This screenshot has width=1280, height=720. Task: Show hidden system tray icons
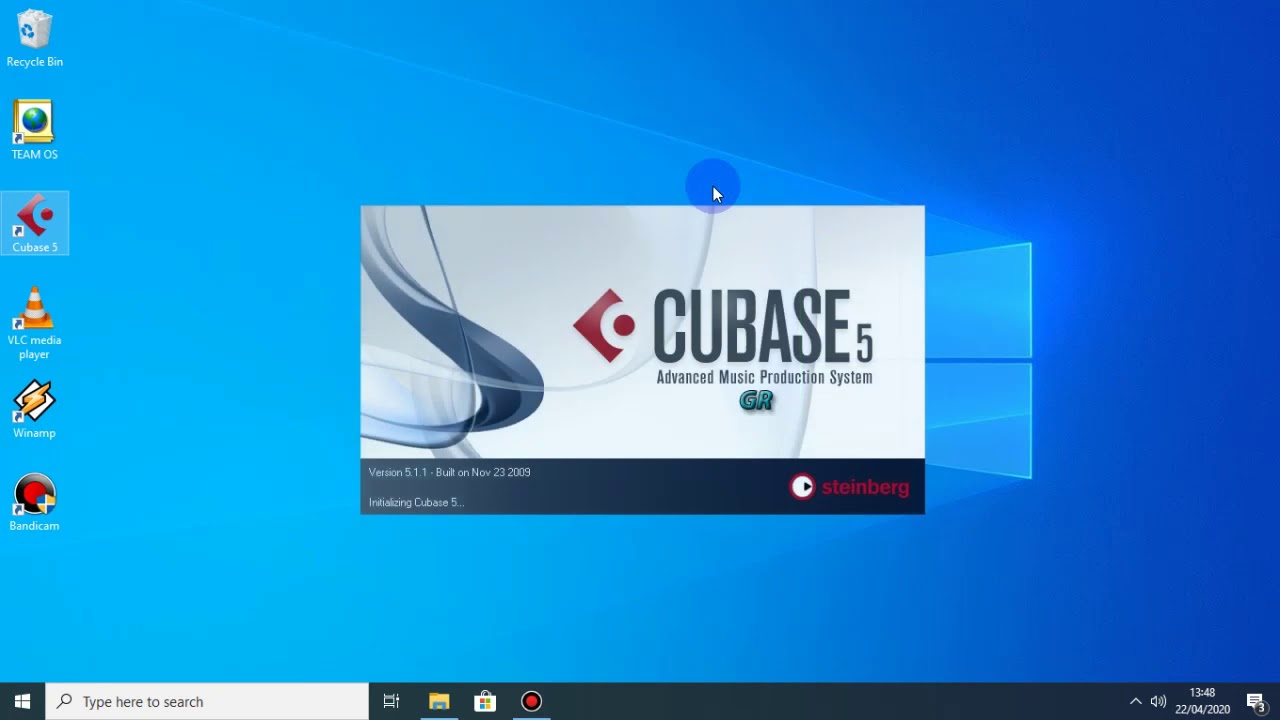coord(1135,701)
